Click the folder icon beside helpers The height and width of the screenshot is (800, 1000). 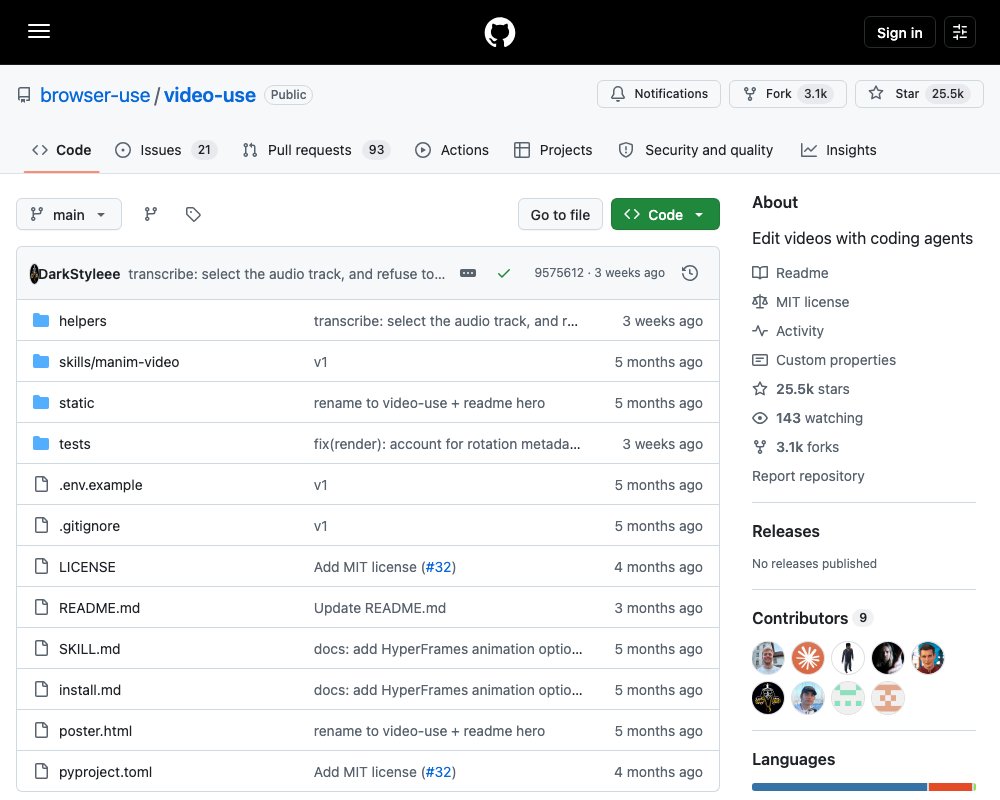(x=41, y=320)
